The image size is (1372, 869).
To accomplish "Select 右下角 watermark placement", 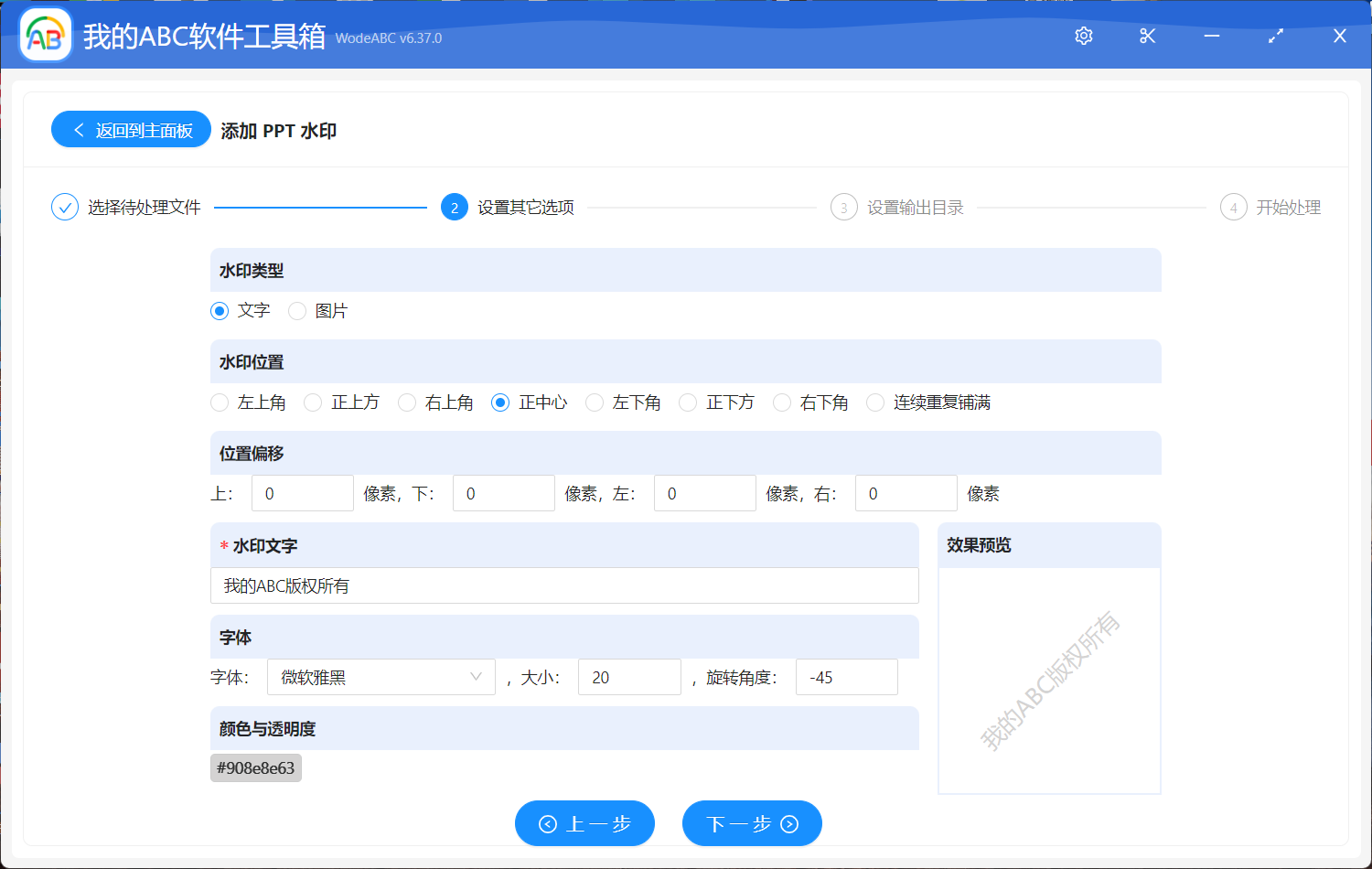I will (x=782, y=402).
